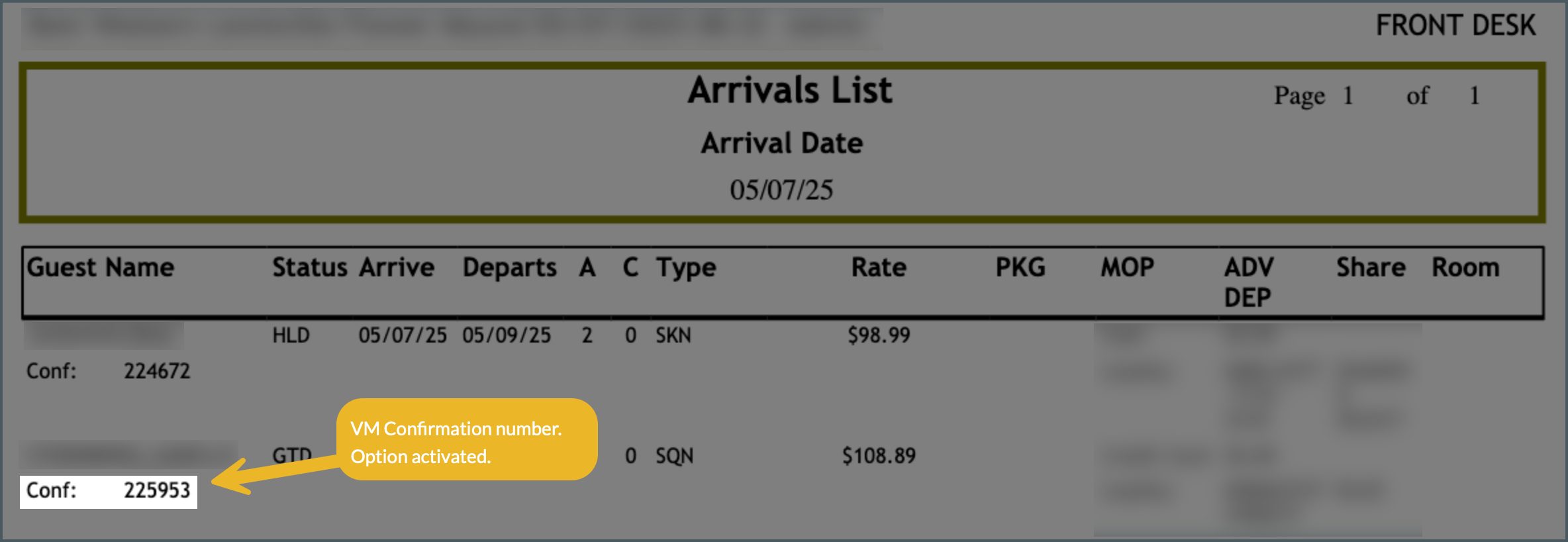
Task: Select the MOP column header
Action: 1127,268
